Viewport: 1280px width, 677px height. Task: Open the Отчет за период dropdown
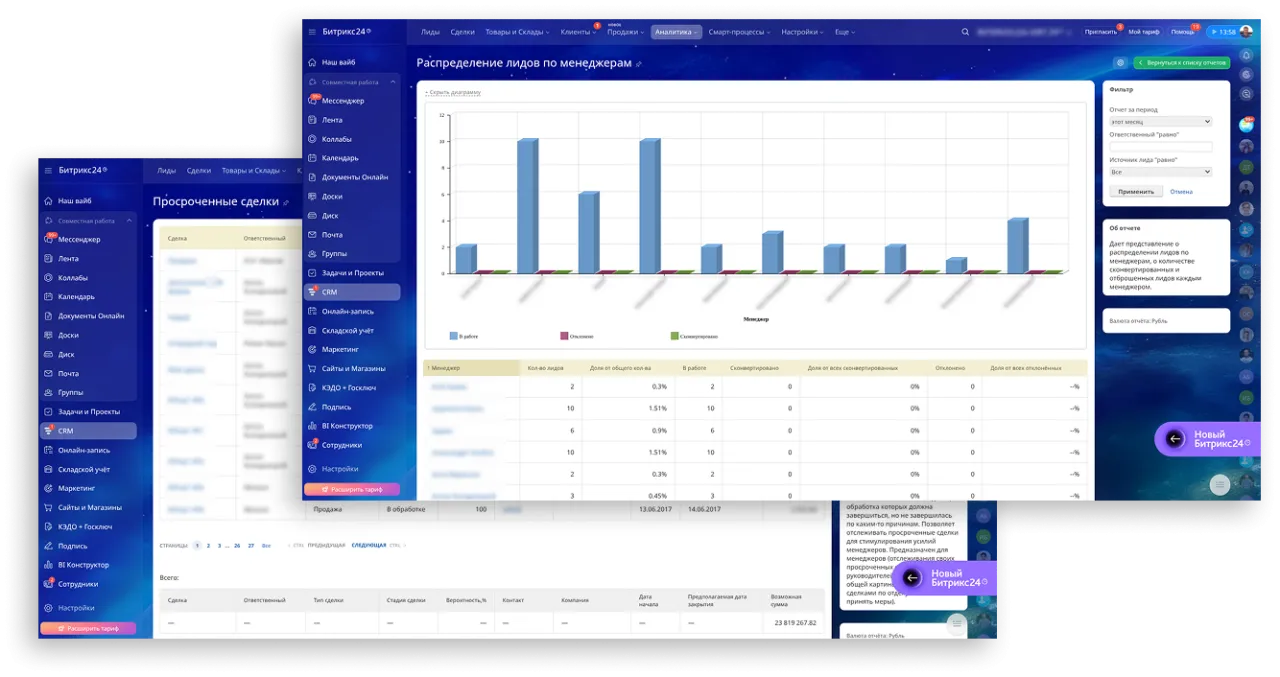point(1160,122)
